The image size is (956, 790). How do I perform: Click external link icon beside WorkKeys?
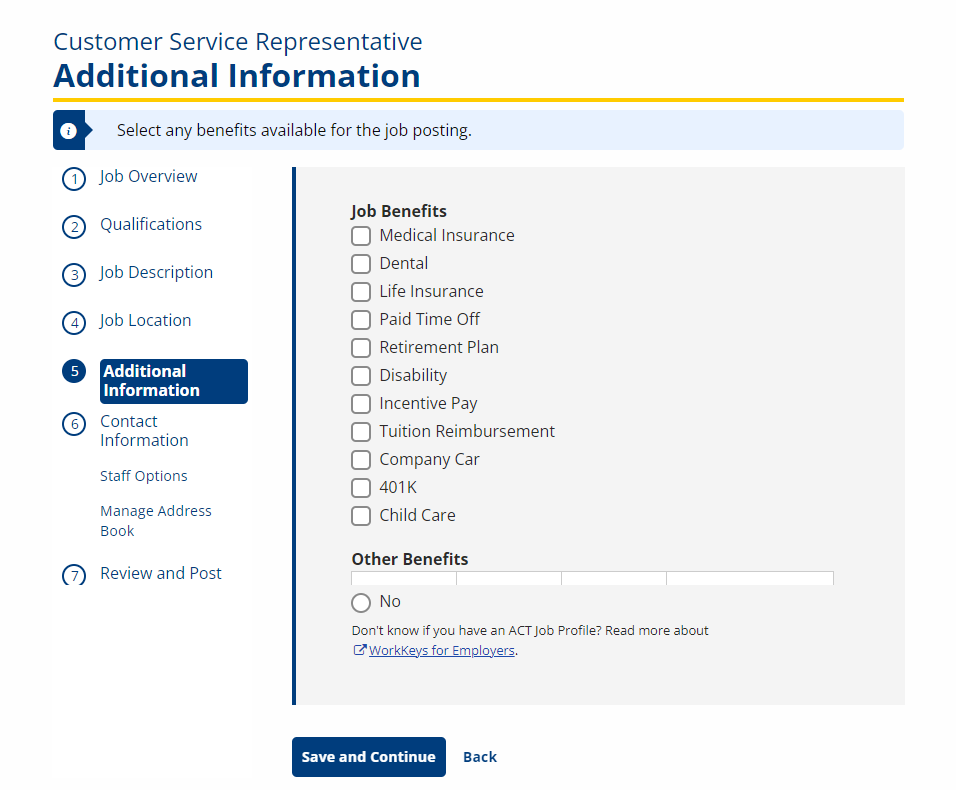(360, 650)
